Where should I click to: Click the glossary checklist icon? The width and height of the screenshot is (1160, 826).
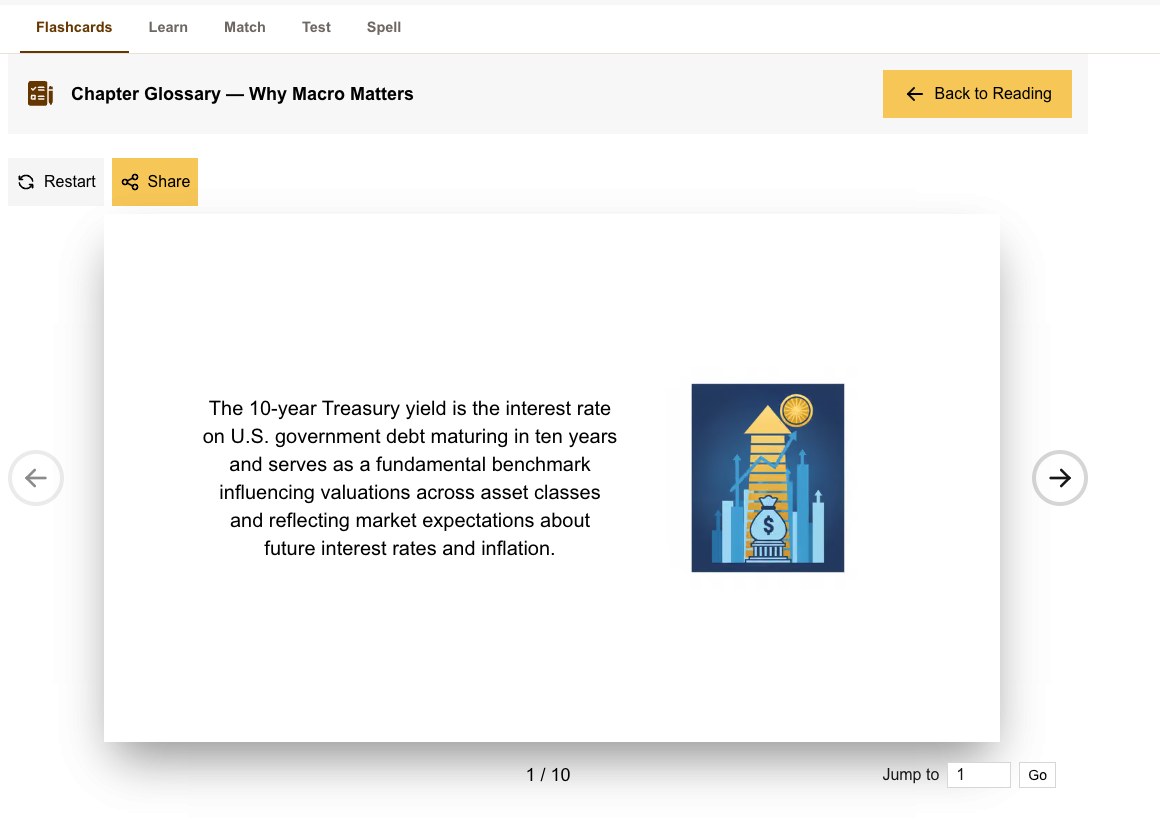[x=40, y=94]
